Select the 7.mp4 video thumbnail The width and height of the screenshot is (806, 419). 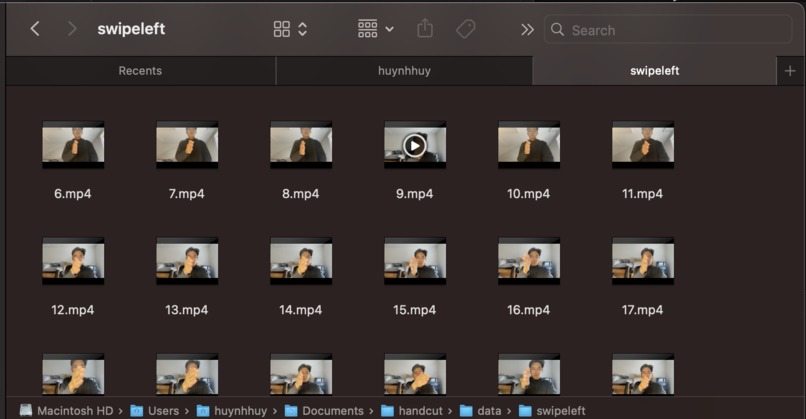click(x=187, y=145)
